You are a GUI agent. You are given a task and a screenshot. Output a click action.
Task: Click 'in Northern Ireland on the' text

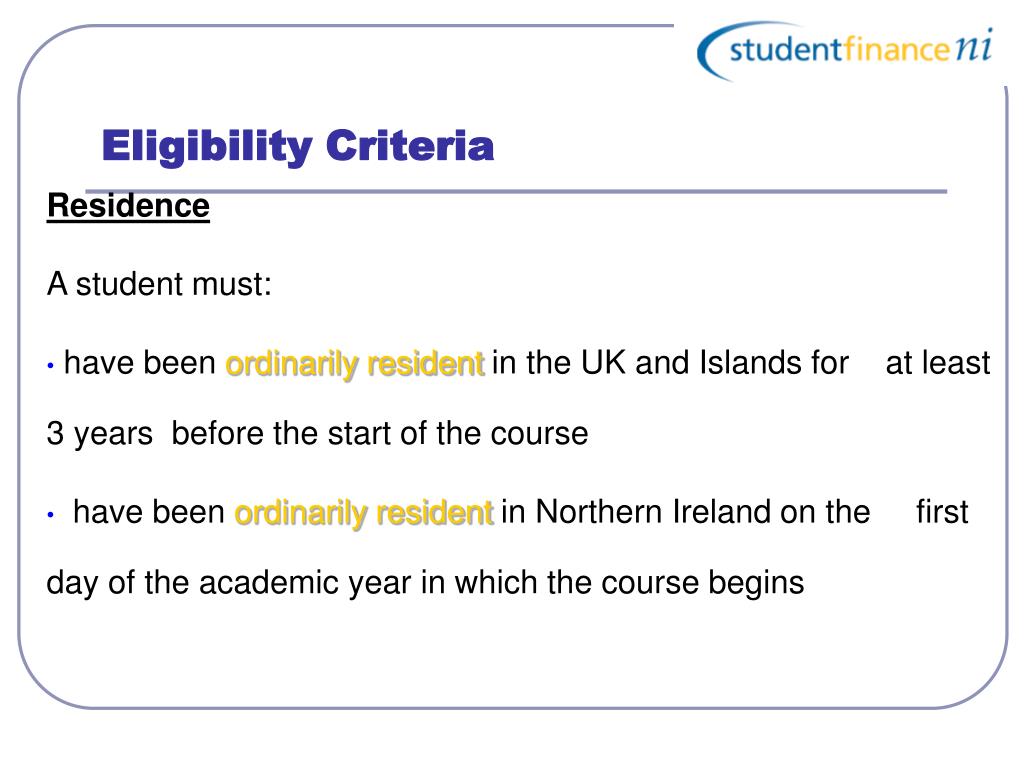(686, 511)
